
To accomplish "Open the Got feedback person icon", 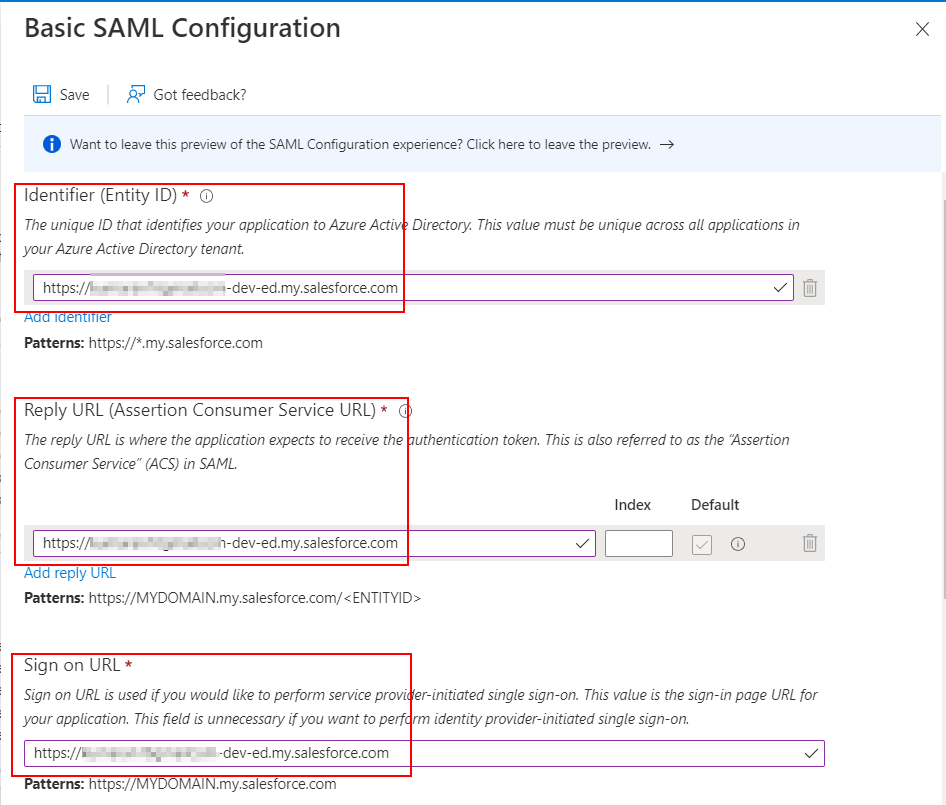I will (x=136, y=94).
